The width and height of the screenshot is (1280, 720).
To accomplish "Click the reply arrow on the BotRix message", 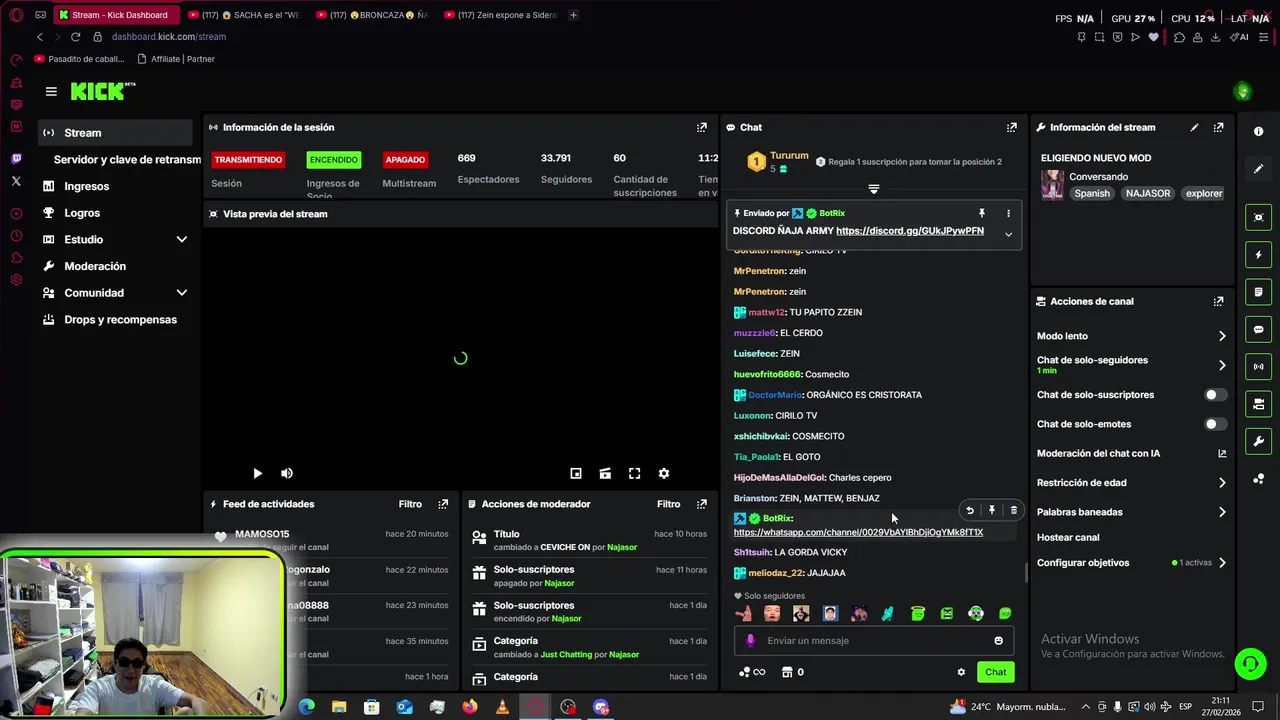I will [x=970, y=510].
